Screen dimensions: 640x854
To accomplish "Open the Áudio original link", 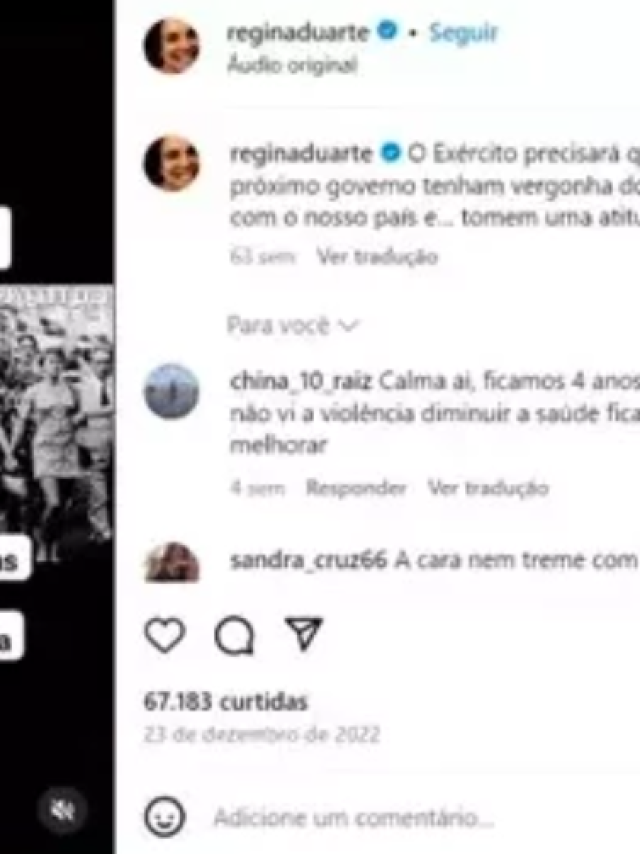I will coord(292,65).
